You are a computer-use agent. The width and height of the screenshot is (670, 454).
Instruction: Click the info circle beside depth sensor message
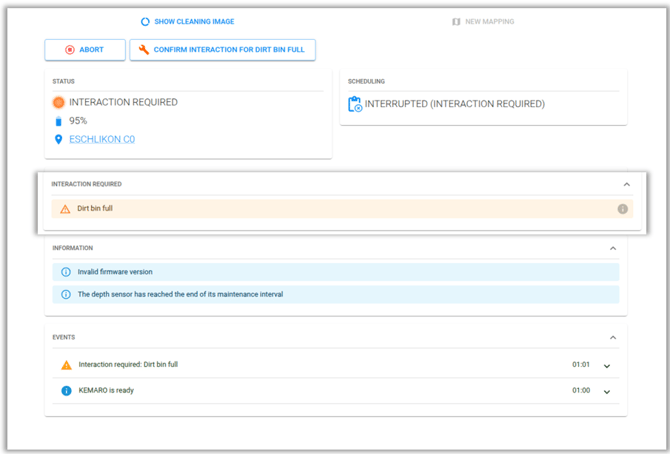66,295
